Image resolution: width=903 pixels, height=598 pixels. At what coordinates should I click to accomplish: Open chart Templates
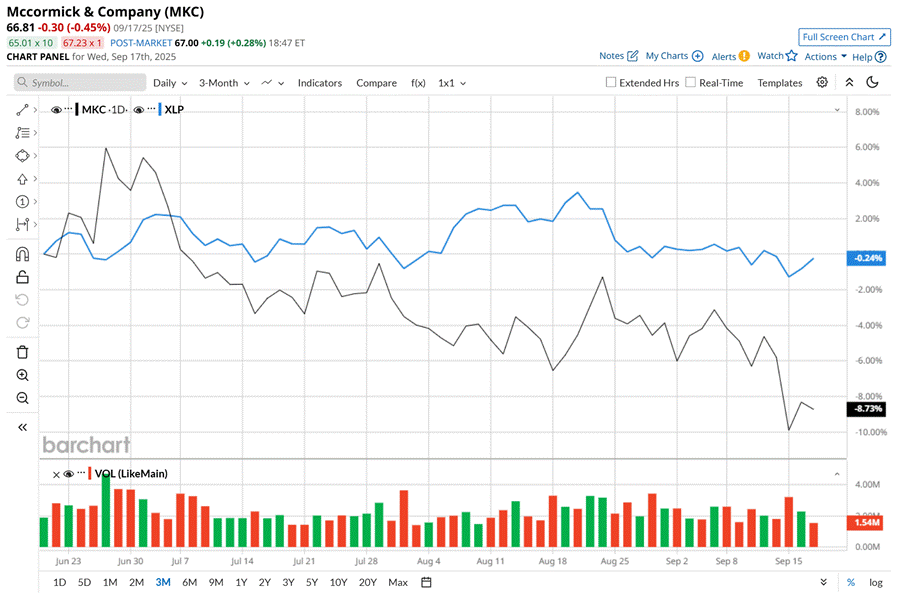pyautogui.click(x=780, y=83)
